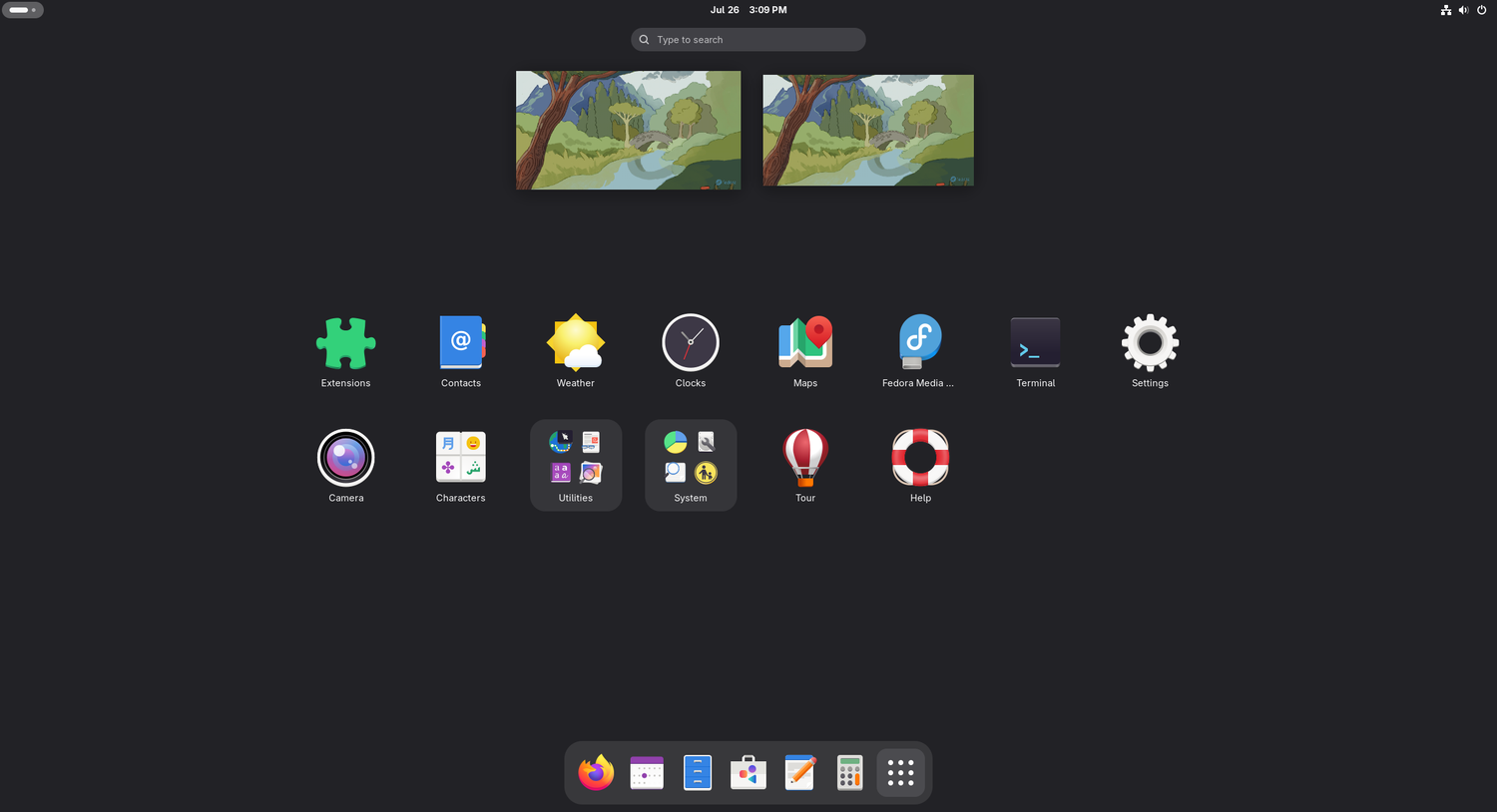
Task: Expand the System app folder
Action: [691, 466]
